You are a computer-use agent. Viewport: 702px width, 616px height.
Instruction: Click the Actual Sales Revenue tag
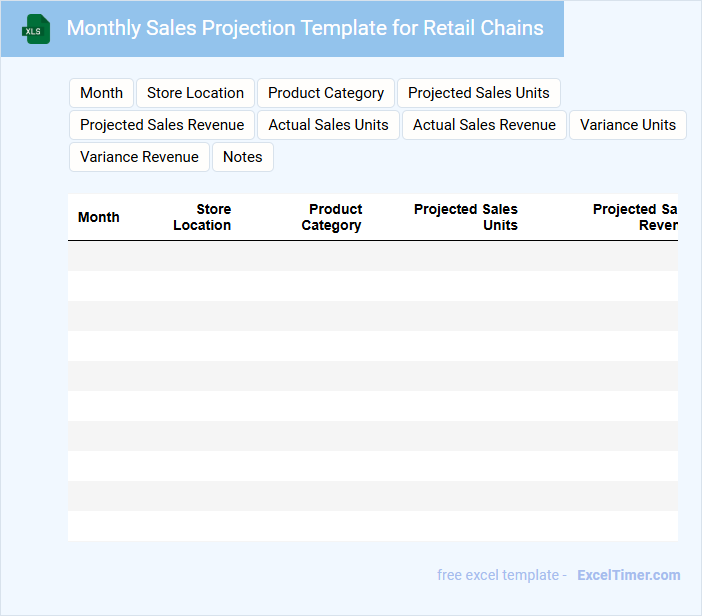click(x=484, y=125)
